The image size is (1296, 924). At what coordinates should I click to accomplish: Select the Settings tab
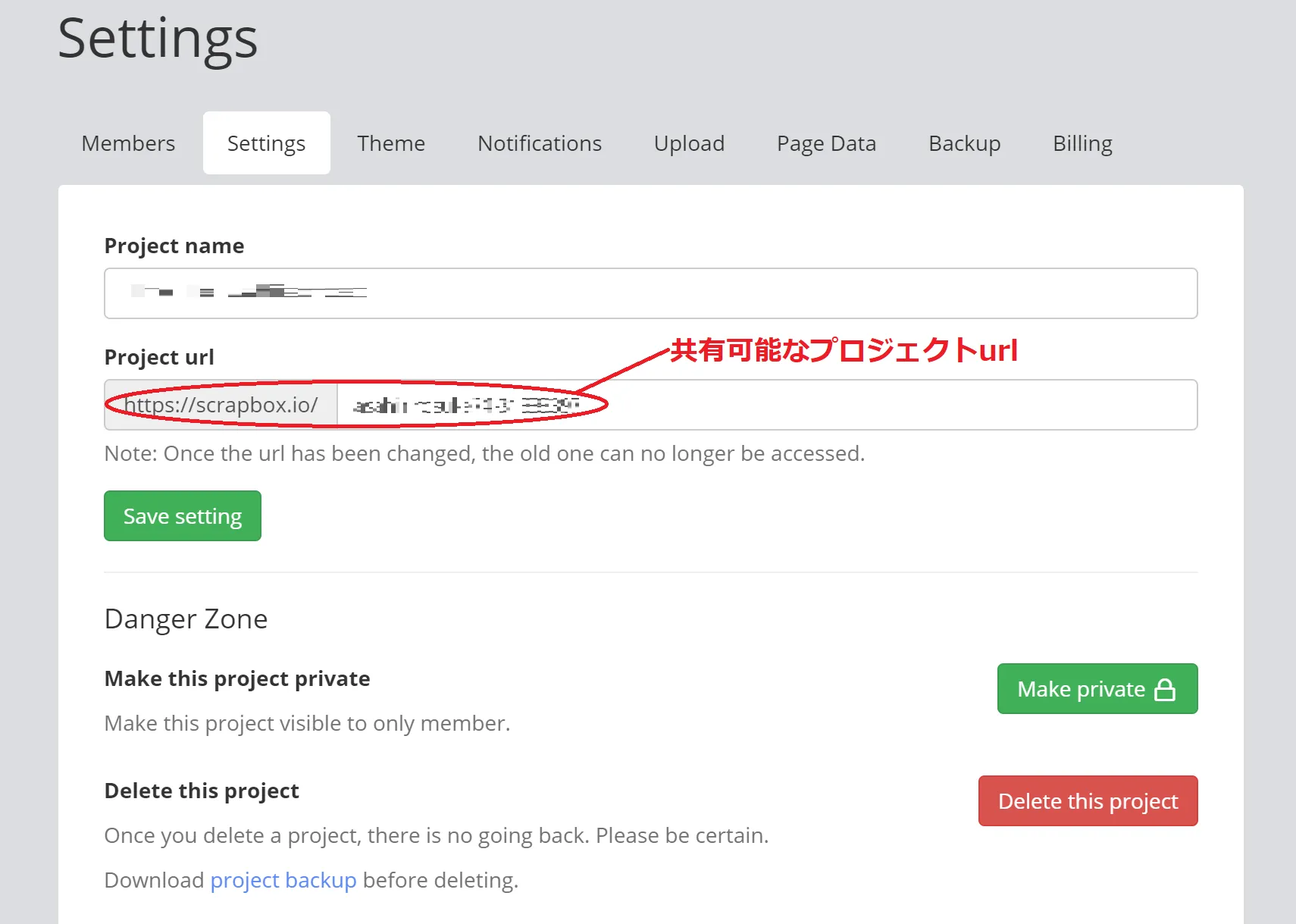click(x=266, y=143)
